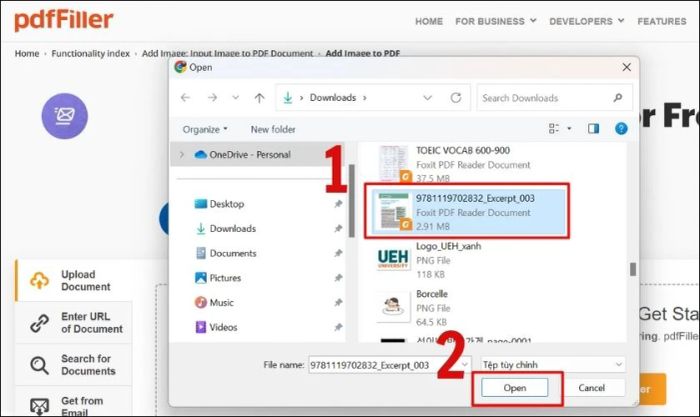700x417 pixels.
Task: Click the TOEIC VOCAB PDF thumbnail
Action: (x=393, y=163)
